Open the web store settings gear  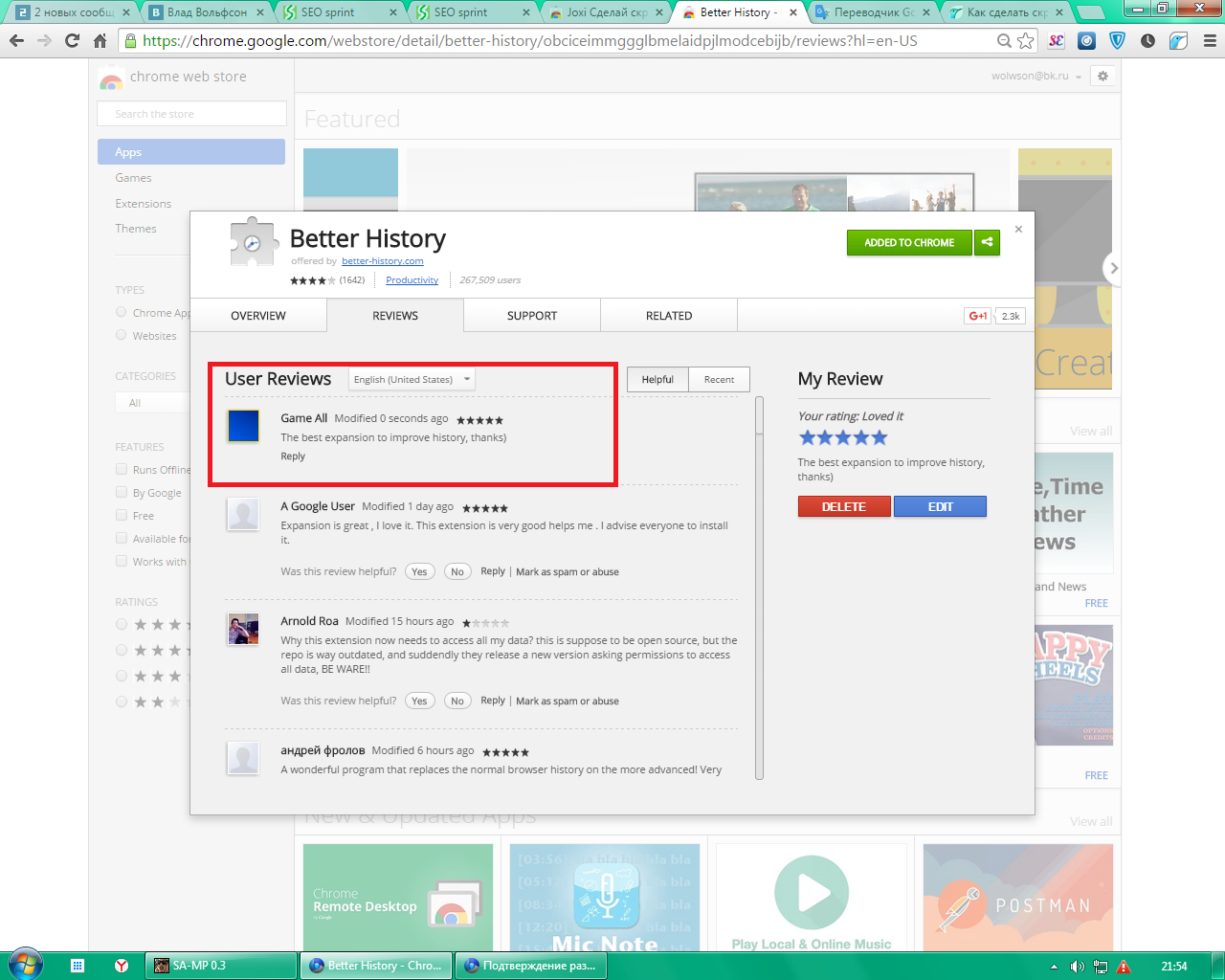1102,76
